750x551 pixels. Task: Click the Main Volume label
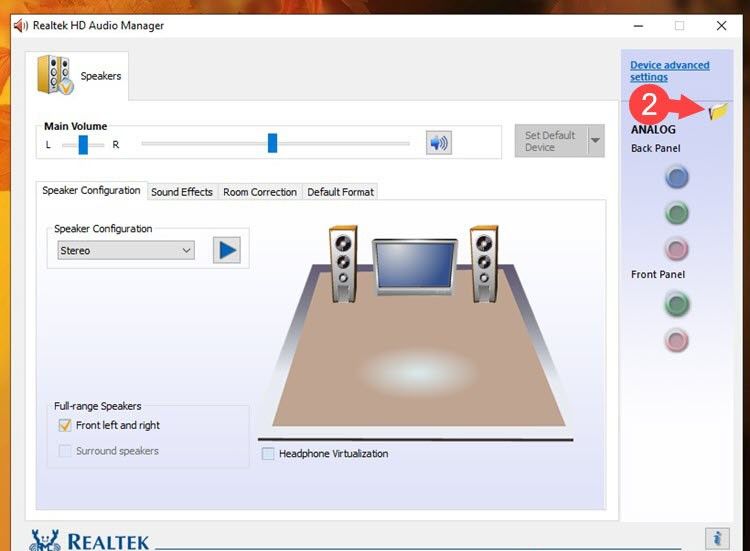(76, 126)
